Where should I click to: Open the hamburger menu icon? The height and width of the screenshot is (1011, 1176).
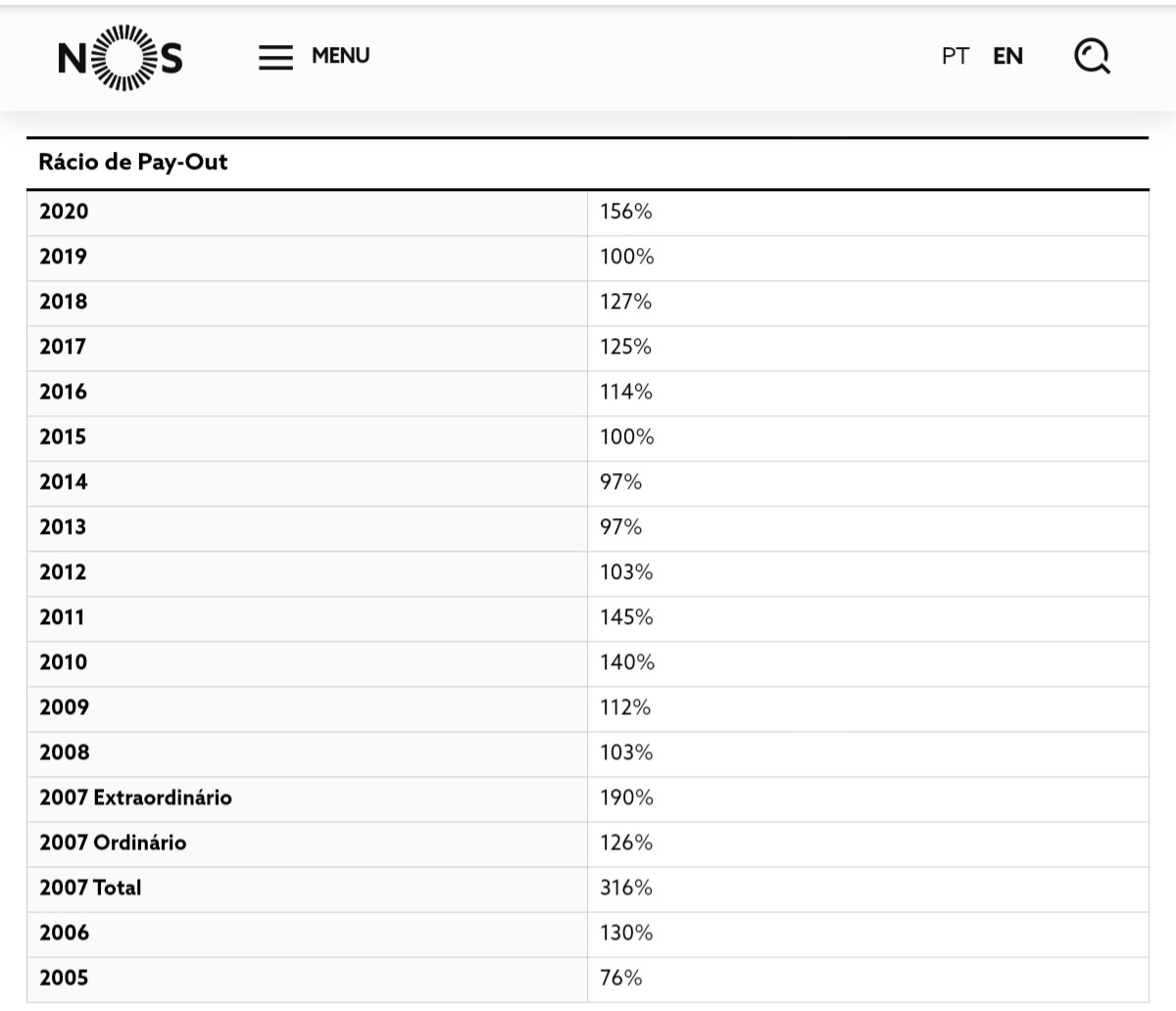(x=275, y=57)
